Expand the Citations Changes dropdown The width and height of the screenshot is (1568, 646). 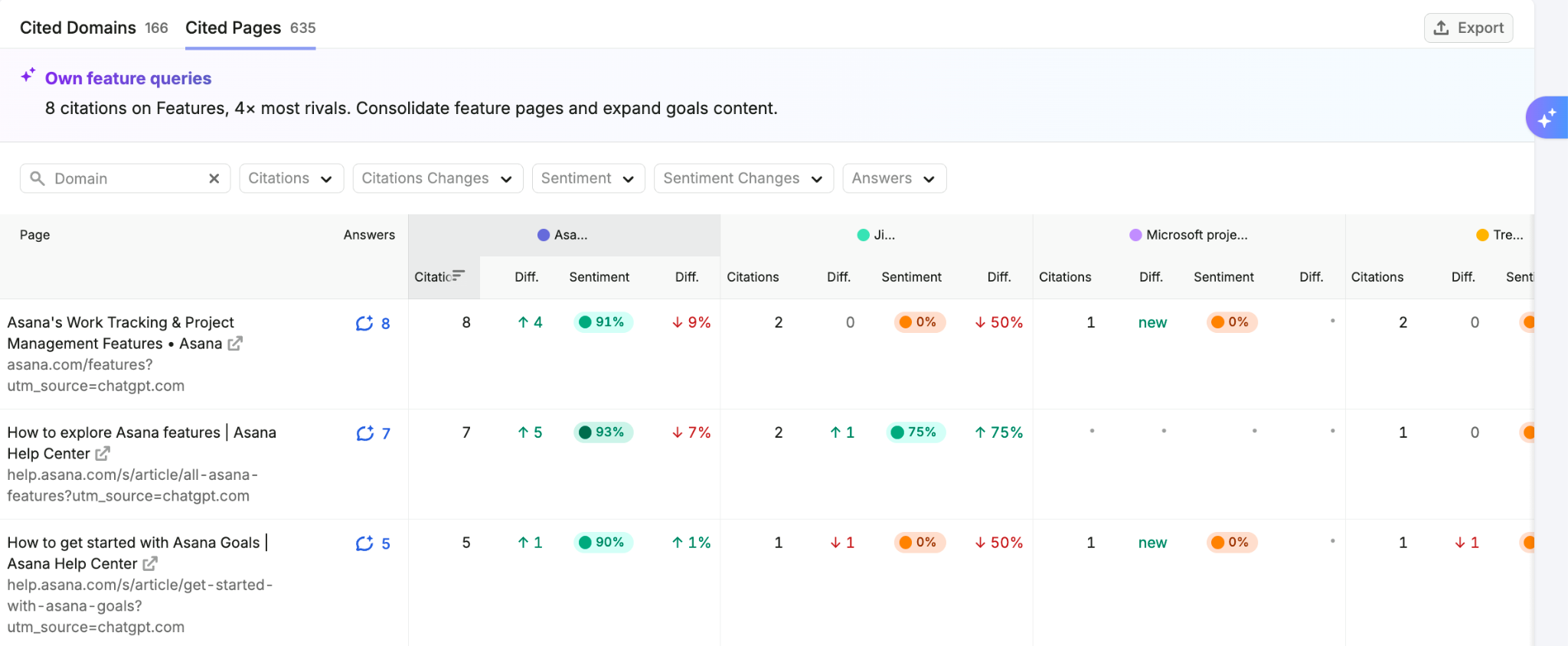[x=437, y=178]
